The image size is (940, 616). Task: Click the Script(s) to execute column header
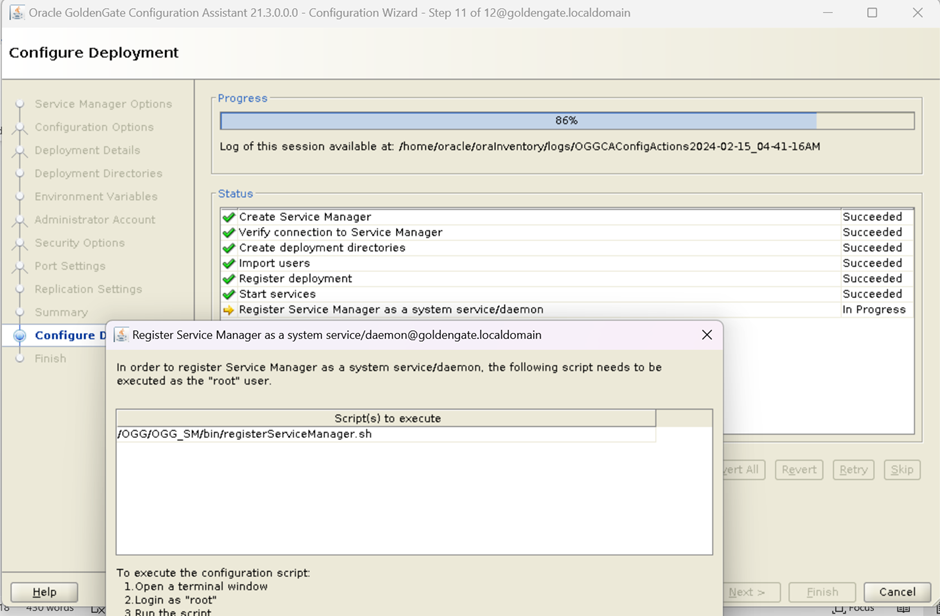pyautogui.click(x=386, y=418)
